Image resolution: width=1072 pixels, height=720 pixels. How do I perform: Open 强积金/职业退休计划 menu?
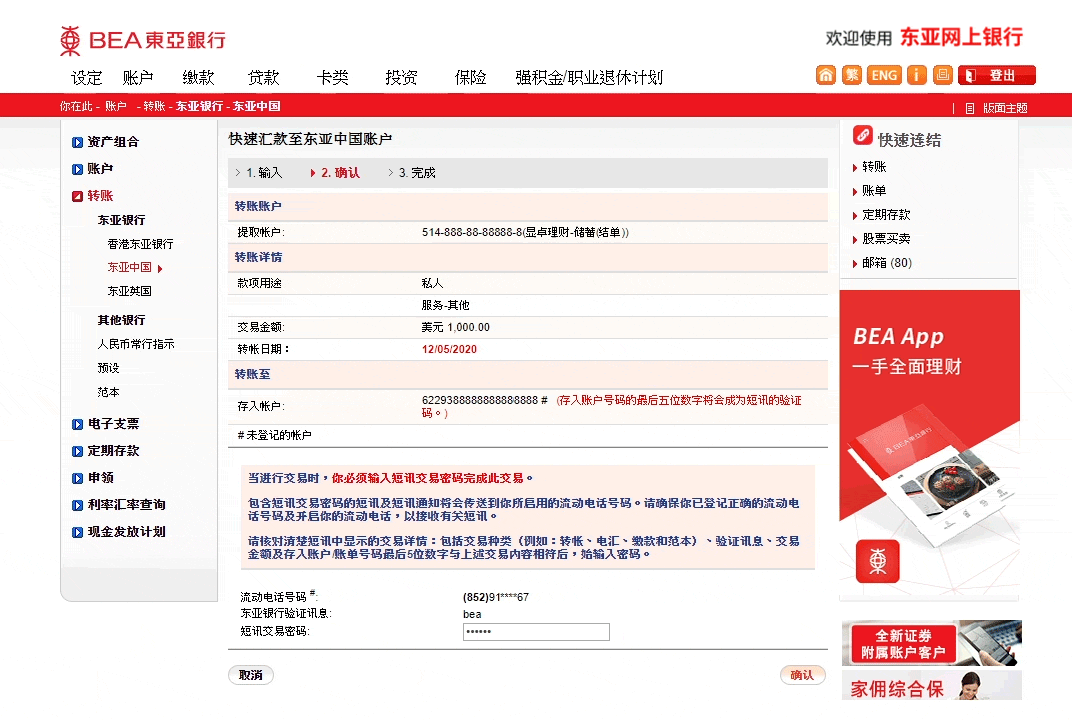click(x=589, y=77)
